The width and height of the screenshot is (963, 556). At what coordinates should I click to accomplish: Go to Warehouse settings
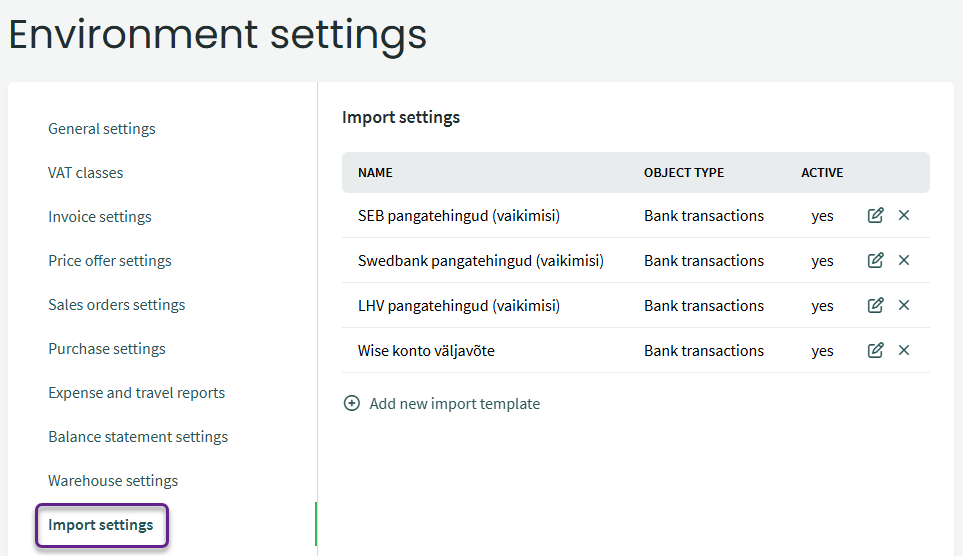[x=113, y=481]
